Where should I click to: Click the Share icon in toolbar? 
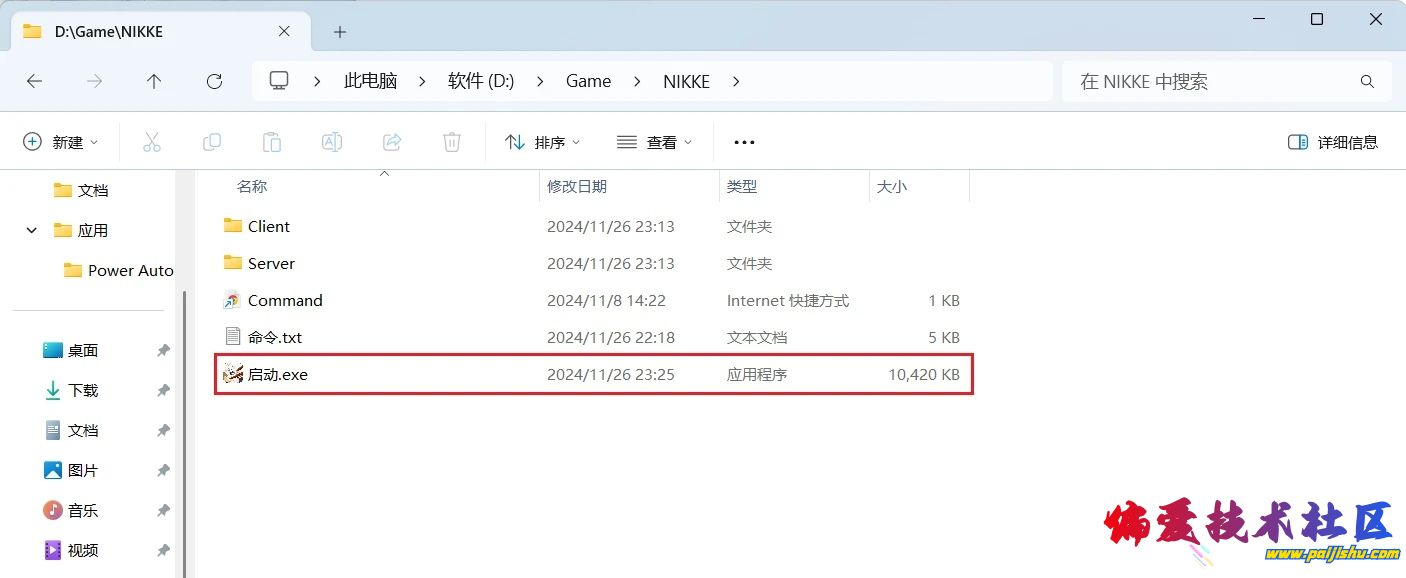pos(392,142)
